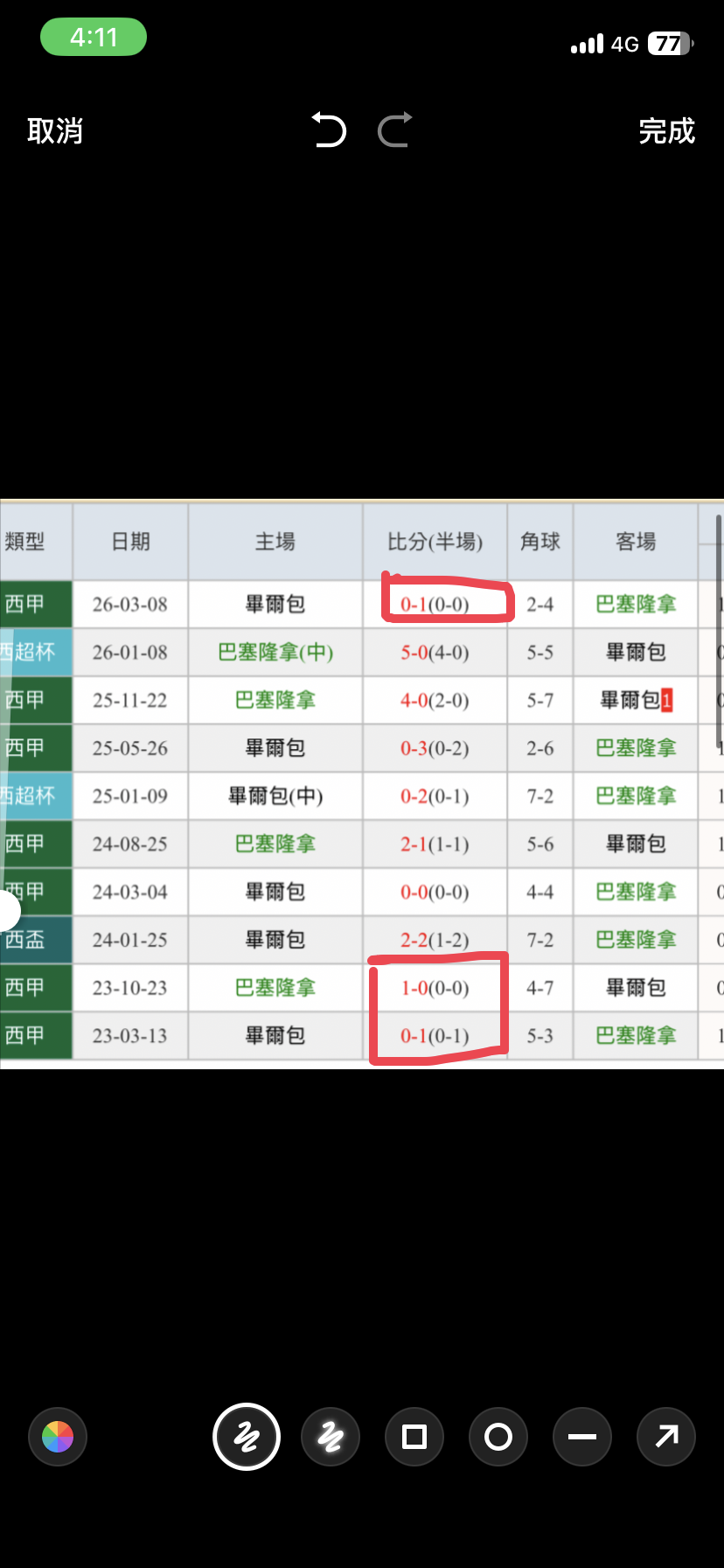Click date cell 26-01-08
Screen dimensions: 724x1568
(129, 653)
